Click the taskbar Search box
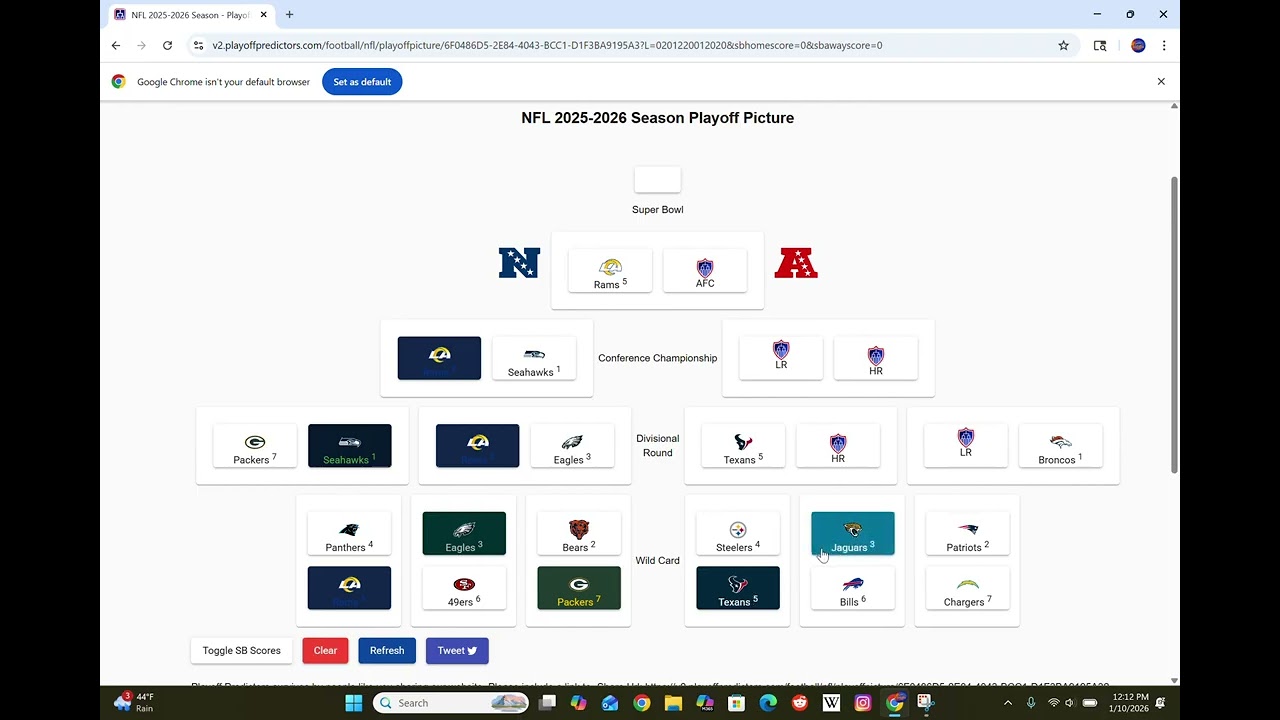The image size is (1280, 720). click(453, 703)
